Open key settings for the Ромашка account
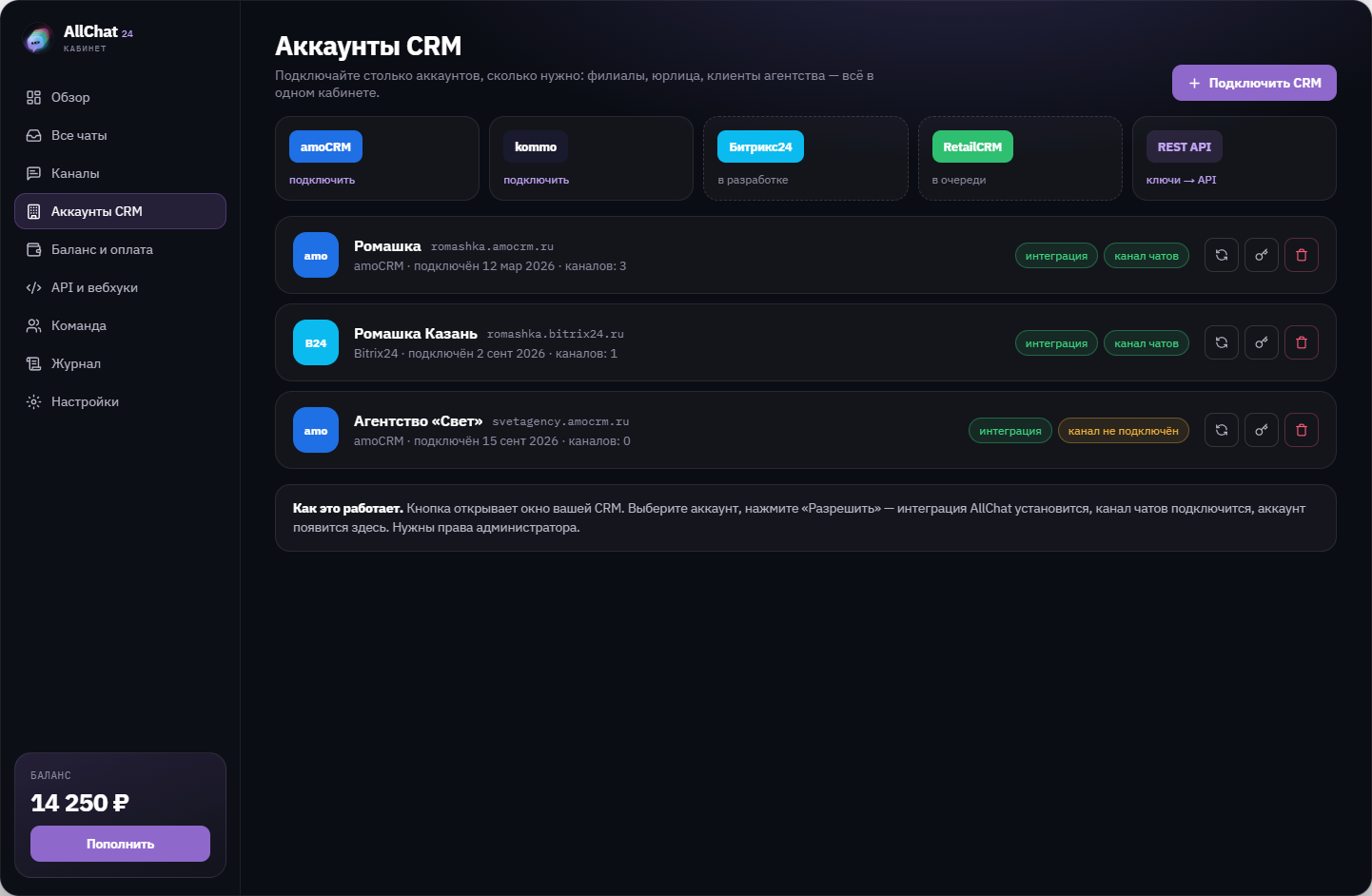Screen dimensions: 1372x896 click(1262, 255)
